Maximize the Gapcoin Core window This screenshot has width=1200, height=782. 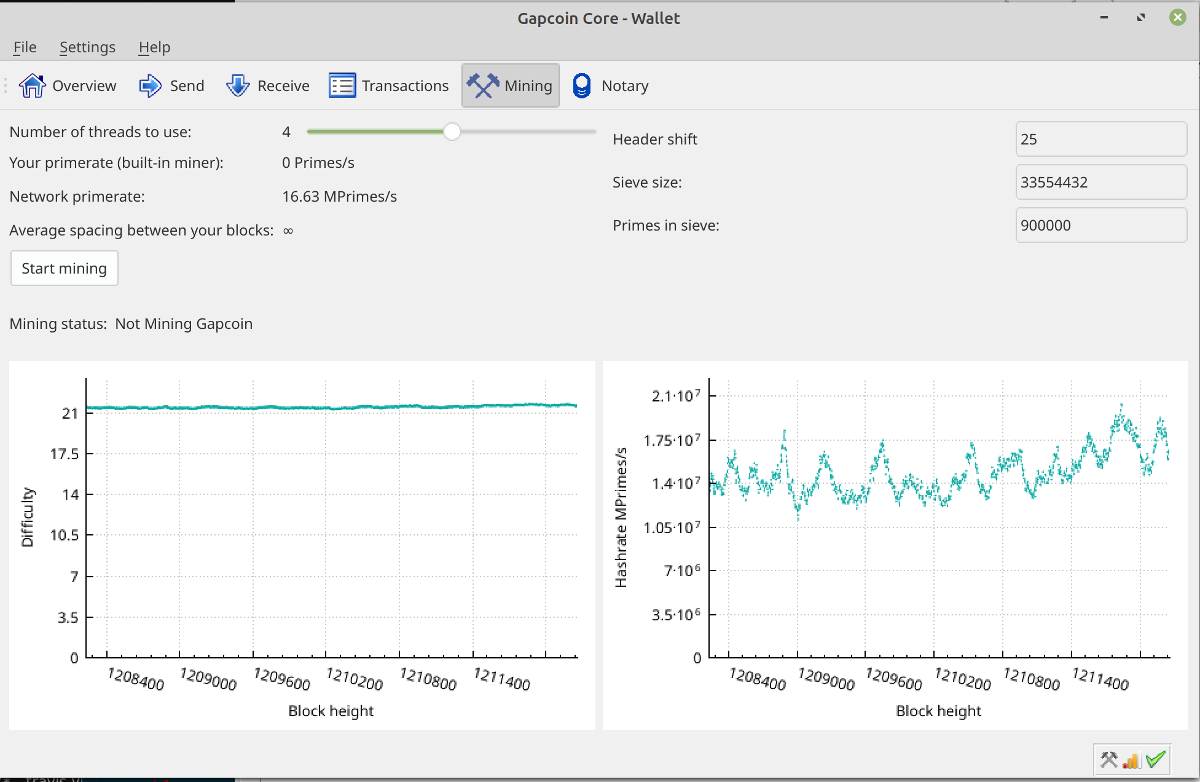coord(1140,18)
